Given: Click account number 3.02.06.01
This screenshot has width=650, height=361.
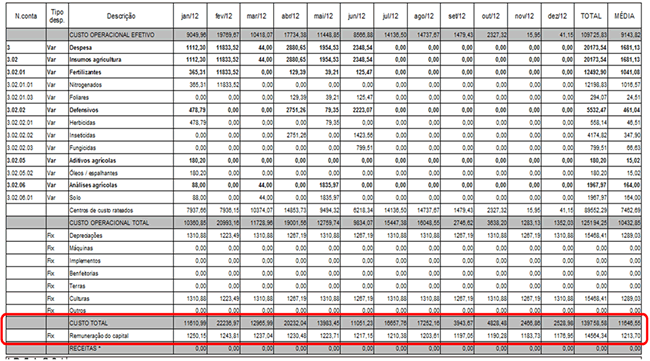Looking at the screenshot, I should pyautogui.click(x=20, y=198).
